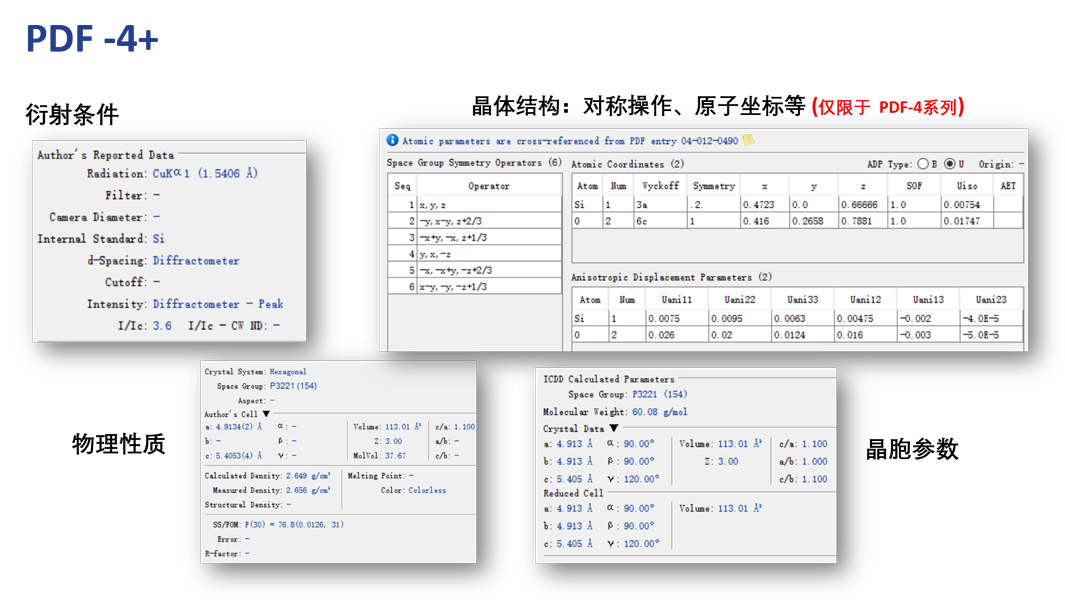This screenshot has width=1065, height=600.
Task: Click the Wyckoff column header
Action: click(660, 186)
